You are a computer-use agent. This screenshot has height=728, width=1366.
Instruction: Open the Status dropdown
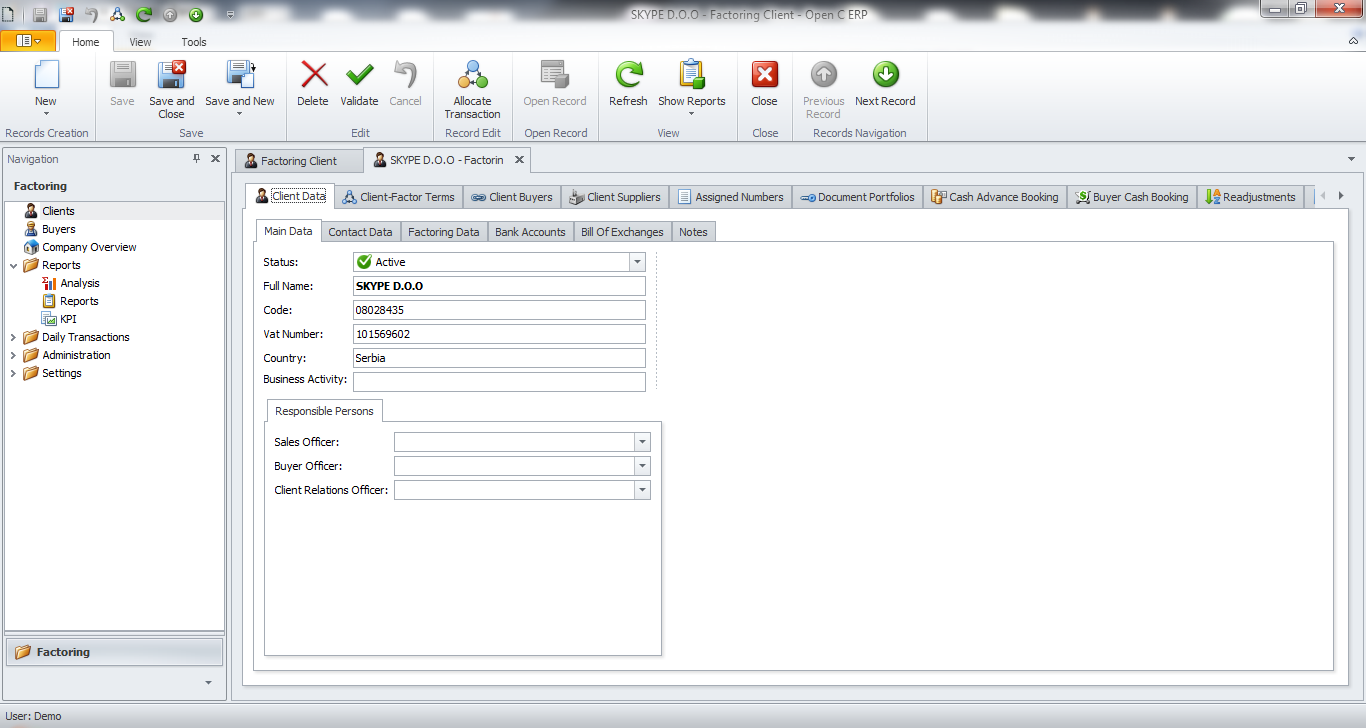pyautogui.click(x=637, y=262)
